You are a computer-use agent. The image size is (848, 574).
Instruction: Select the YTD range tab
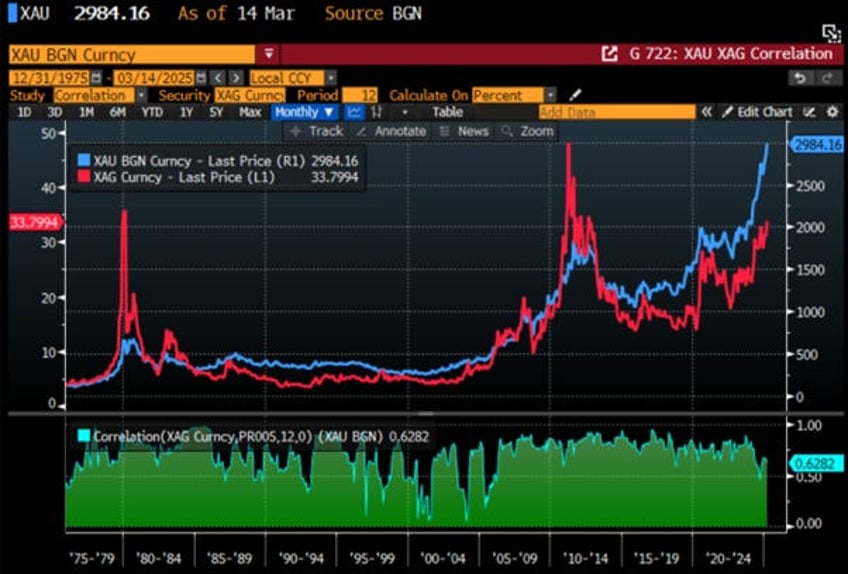pyautogui.click(x=152, y=112)
